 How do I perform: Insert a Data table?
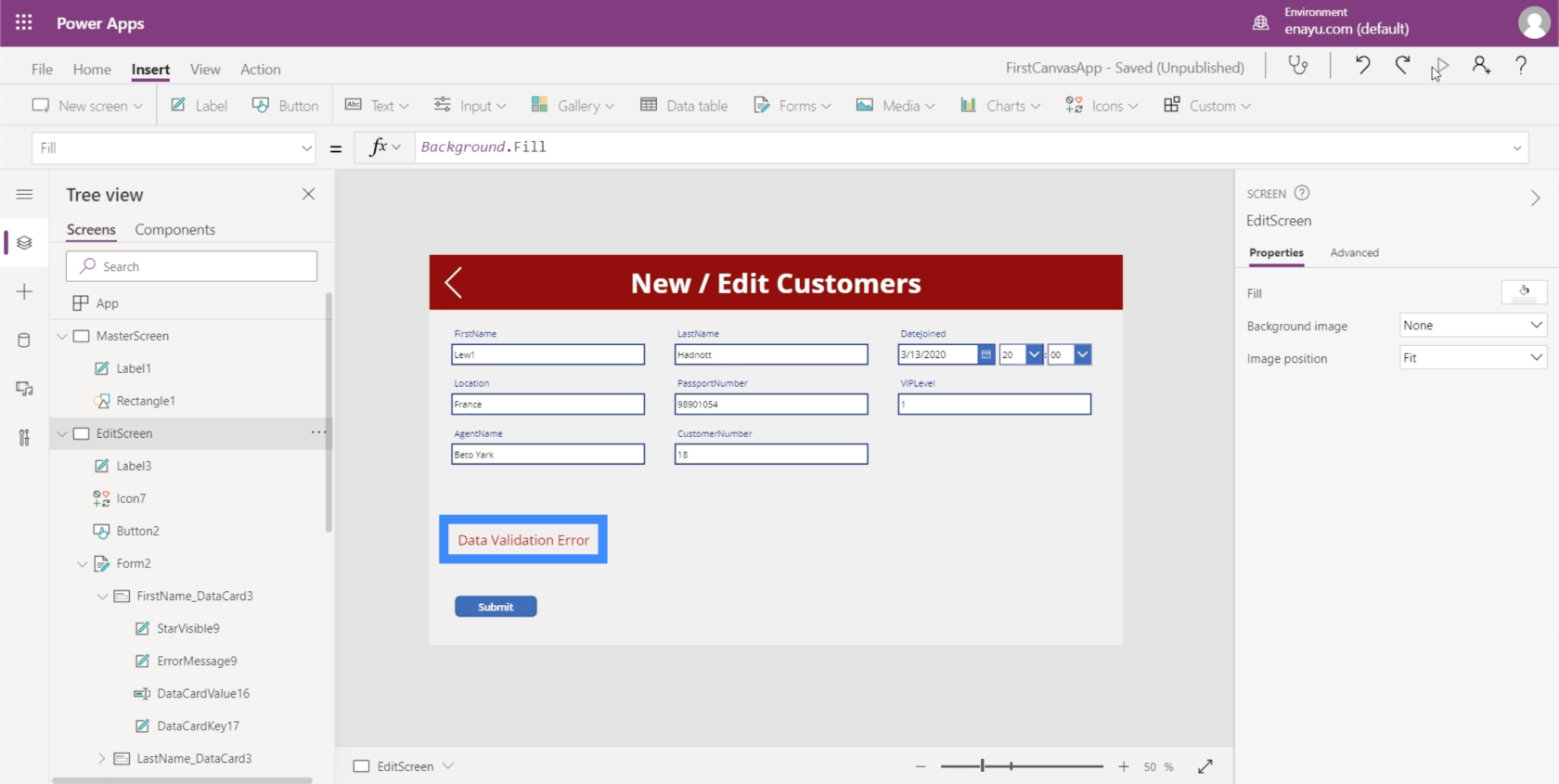pyautogui.click(x=684, y=106)
